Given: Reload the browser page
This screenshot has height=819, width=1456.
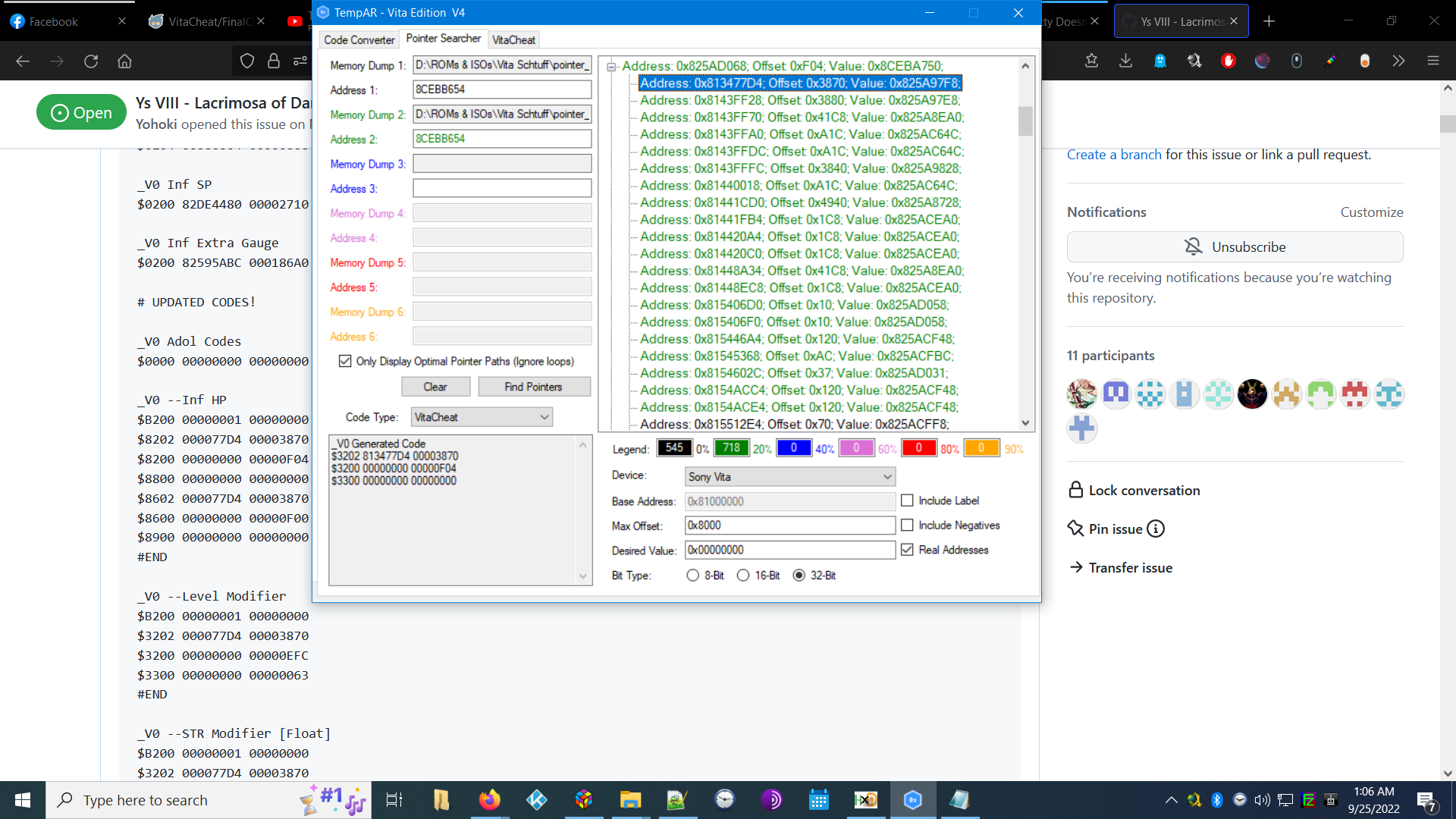Looking at the screenshot, I should coord(91,61).
